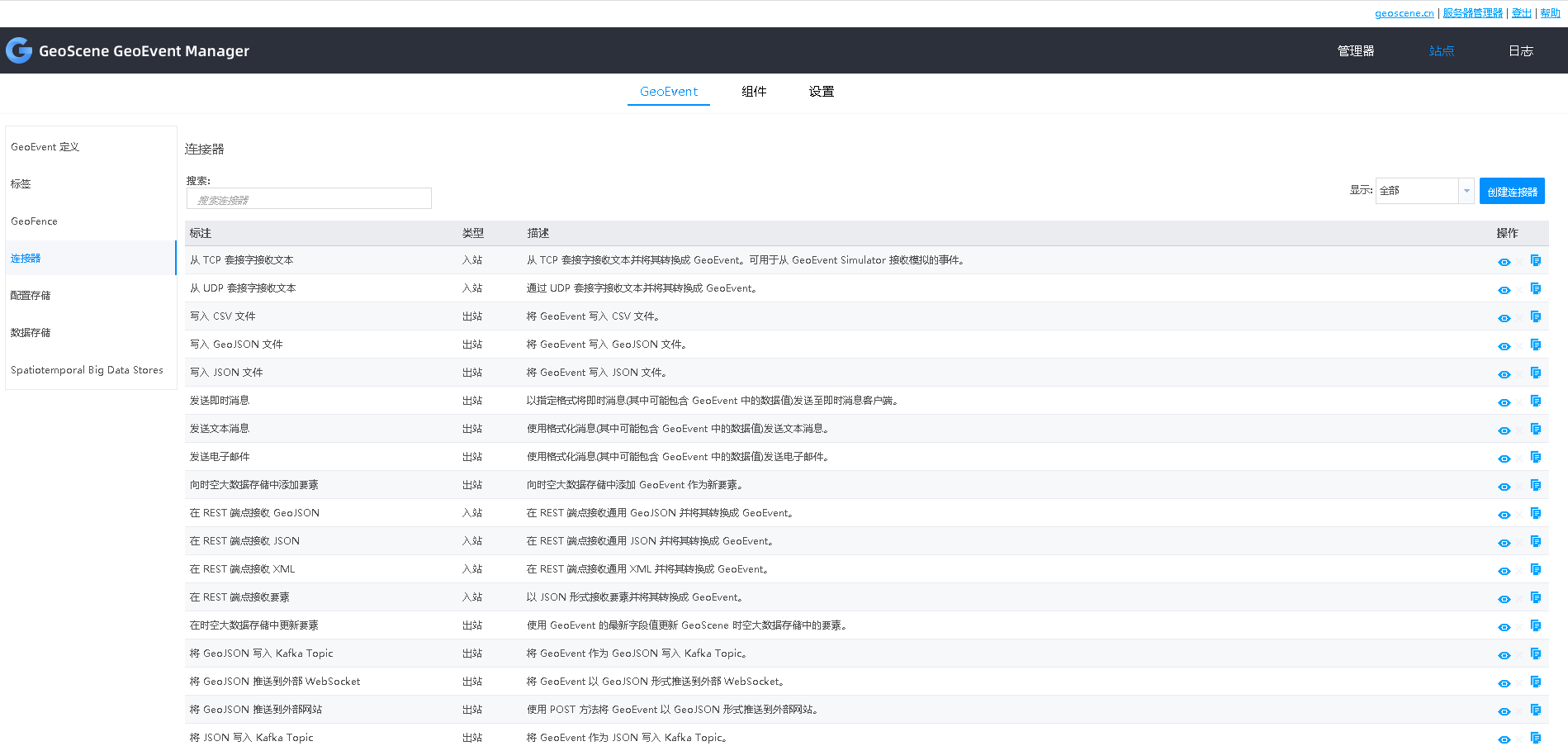The height and width of the screenshot is (751, 1568).
Task: Click the 搜索连接器 search field
Action: point(309,198)
